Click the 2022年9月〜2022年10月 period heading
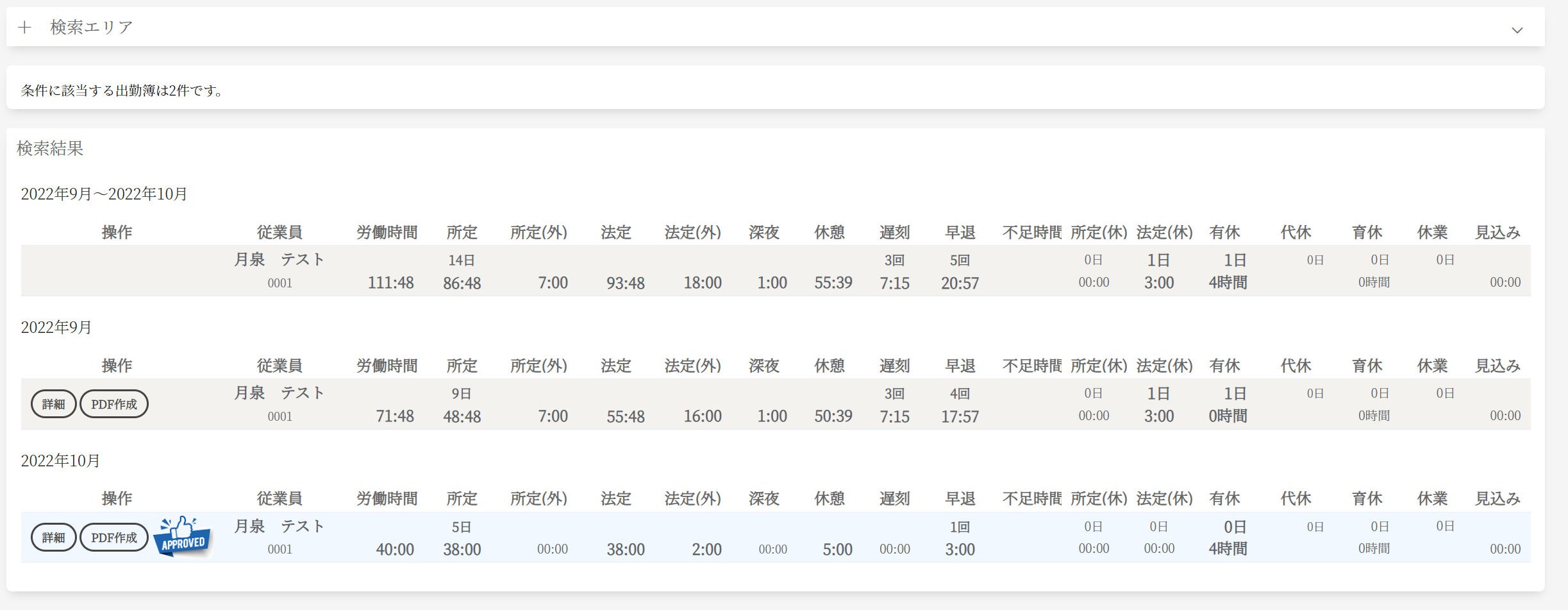1568x610 pixels. click(x=104, y=194)
